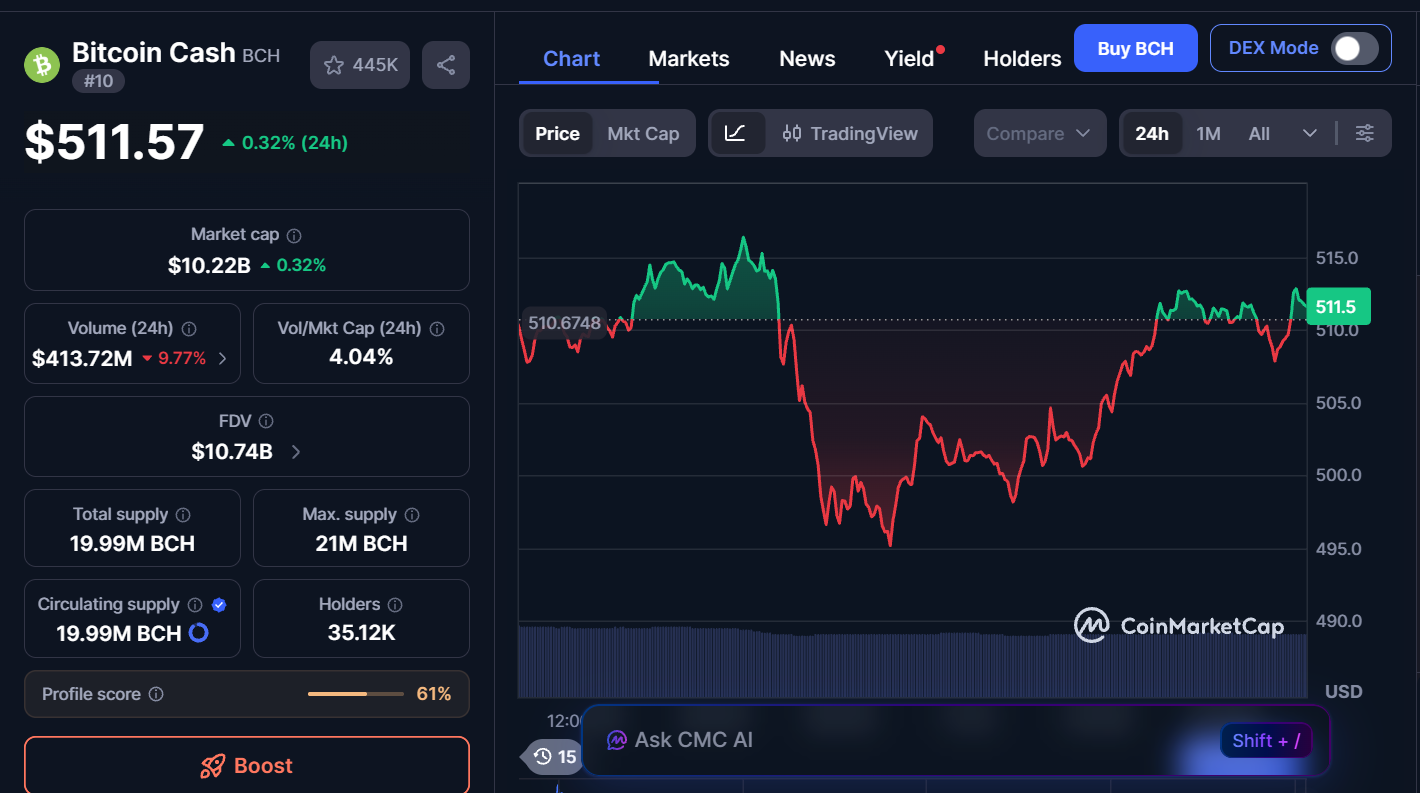The height and width of the screenshot is (793, 1420).
Task: Switch chart from Price to Mkt Cap
Action: coord(644,133)
